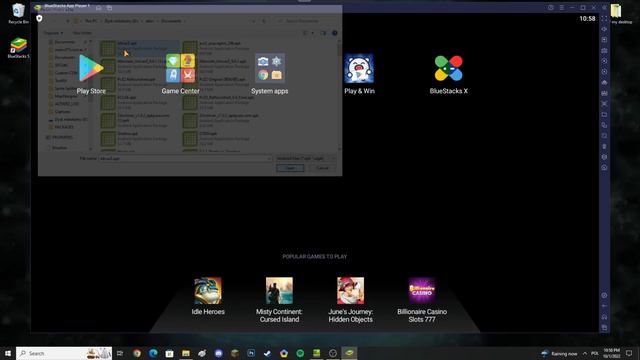The image size is (640, 360).
Task: Click the Android back arrow in sidebar
Action: coord(604,306)
